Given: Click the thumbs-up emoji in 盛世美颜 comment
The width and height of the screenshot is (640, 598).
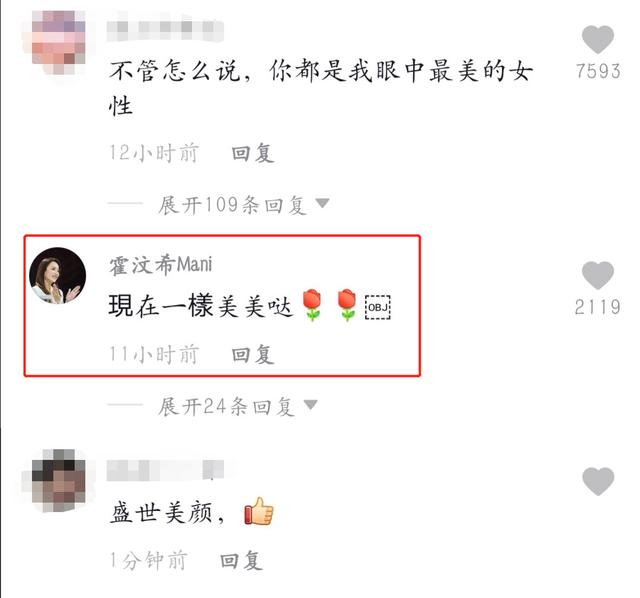Looking at the screenshot, I should [259, 511].
